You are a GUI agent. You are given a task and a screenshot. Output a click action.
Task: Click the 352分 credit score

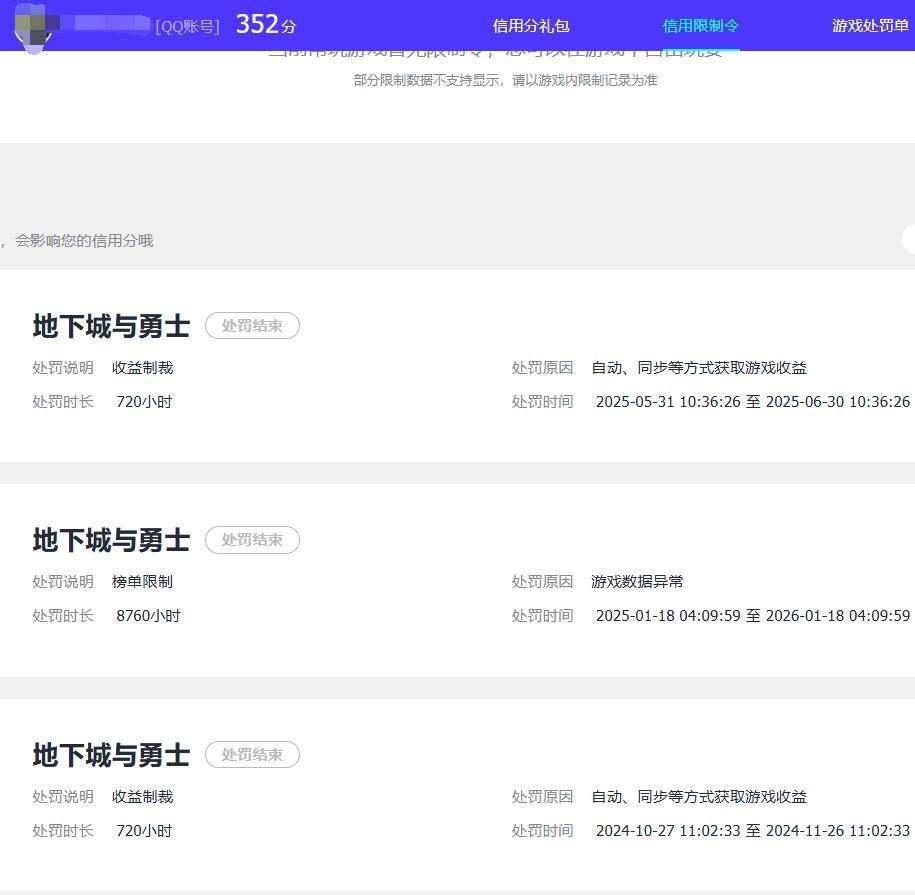(x=266, y=25)
